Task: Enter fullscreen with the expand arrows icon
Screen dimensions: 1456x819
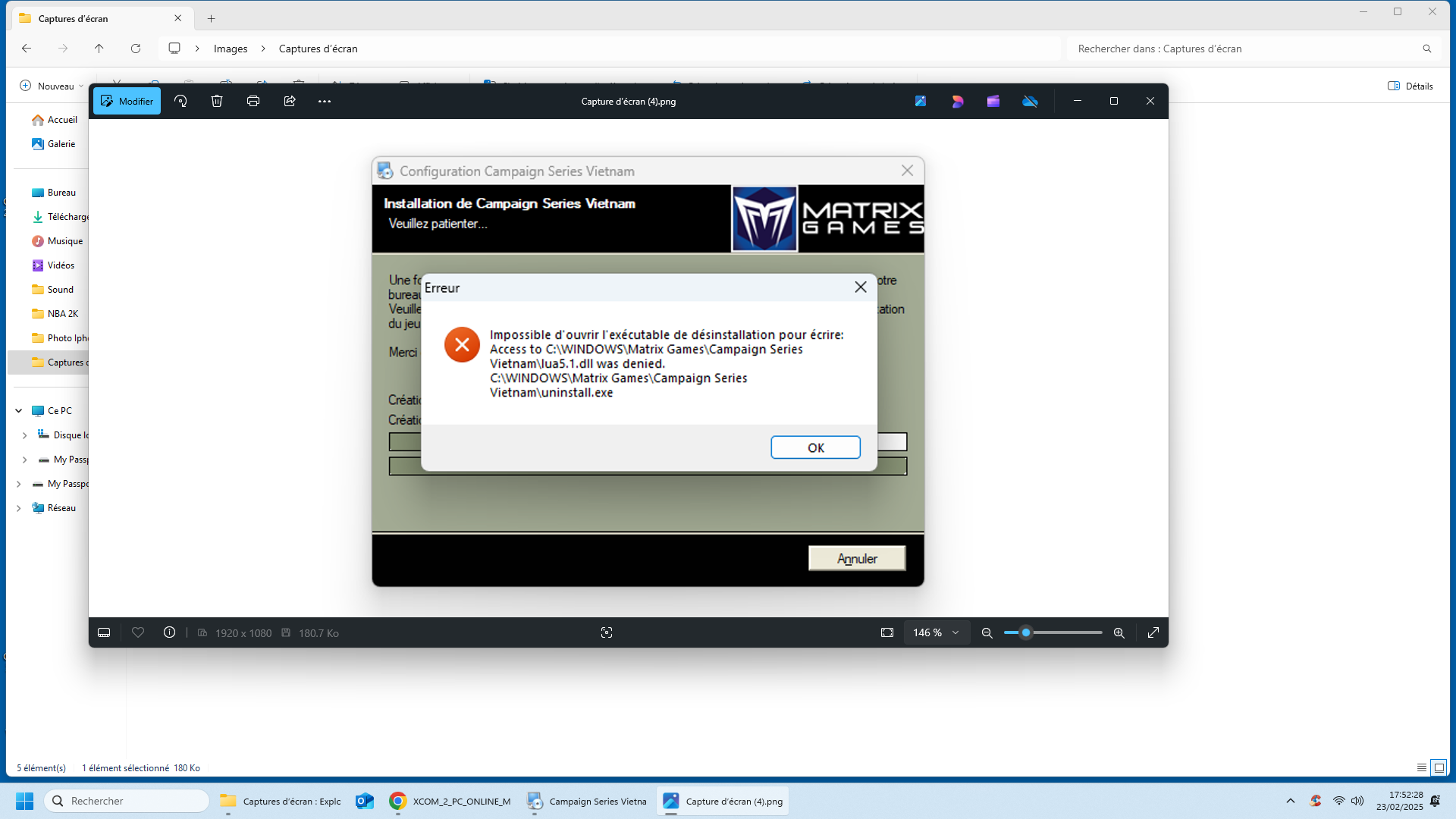Action: coord(1153,632)
